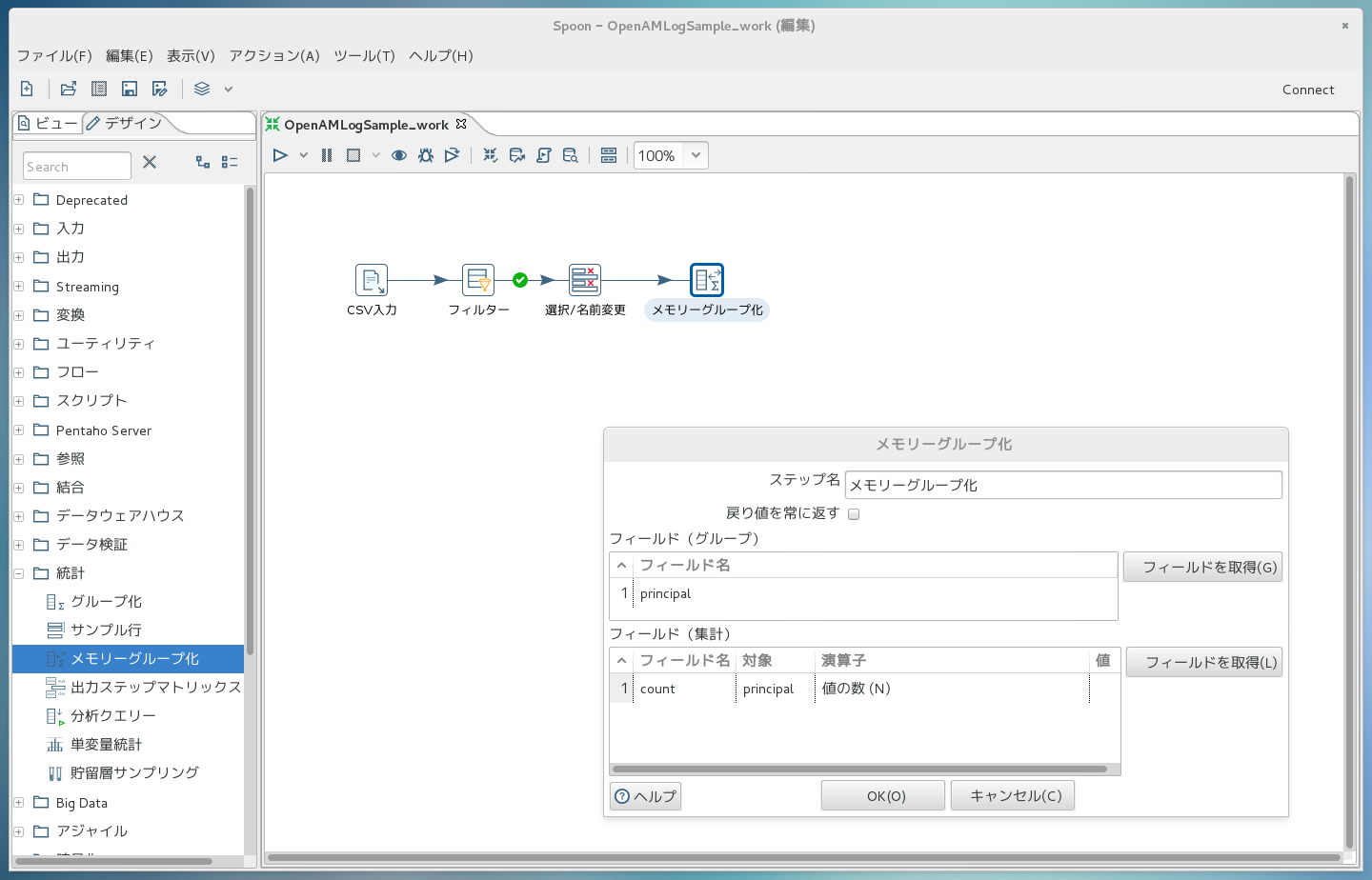This screenshot has width=1372, height=880.
Task: Click the aggregate table horizontal scrollbar
Action: 859,769
